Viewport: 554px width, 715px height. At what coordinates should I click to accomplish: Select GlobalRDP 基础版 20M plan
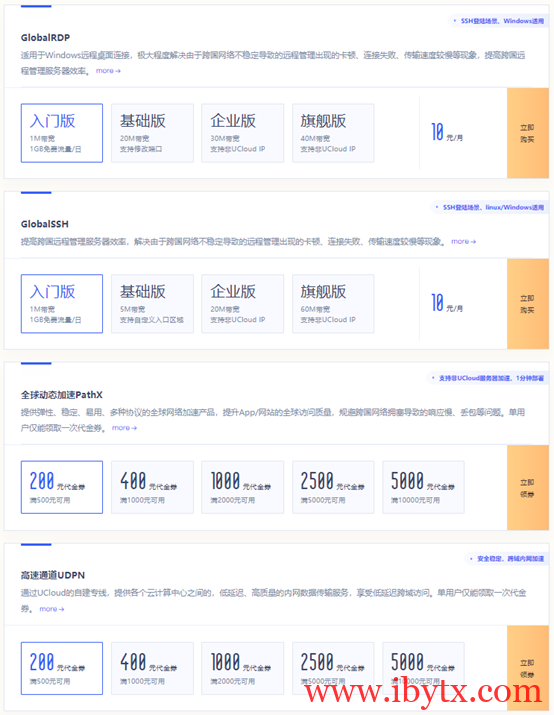tap(152, 133)
